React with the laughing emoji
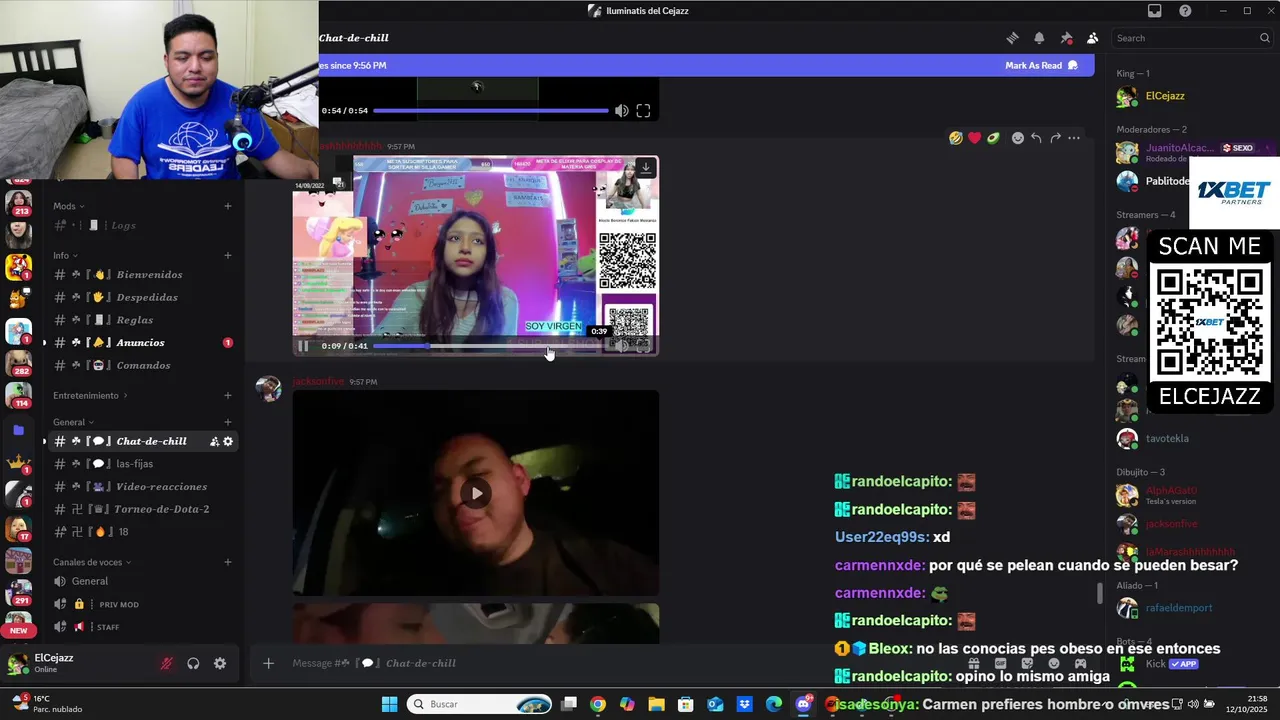The width and height of the screenshot is (1280, 720). pyautogui.click(x=956, y=138)
